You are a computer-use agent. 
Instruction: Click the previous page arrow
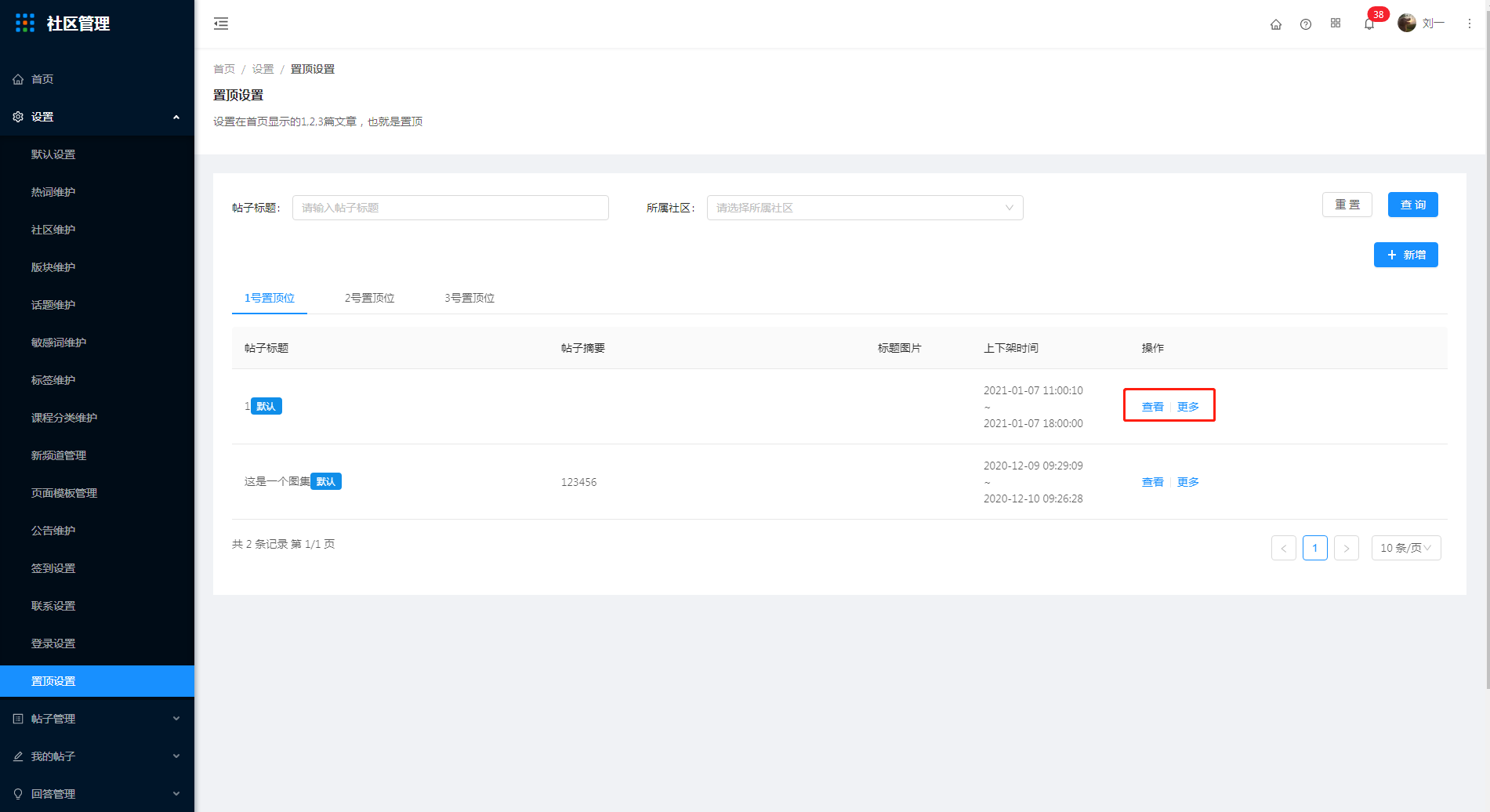click(x=1284, y=548)
